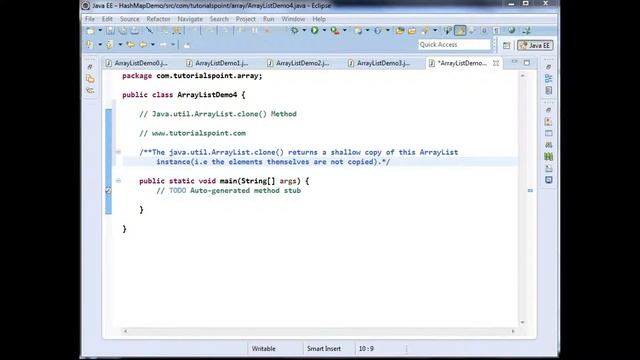Click the Smart Insert status bar entry
640x360 pixels.
coord(324,349)
